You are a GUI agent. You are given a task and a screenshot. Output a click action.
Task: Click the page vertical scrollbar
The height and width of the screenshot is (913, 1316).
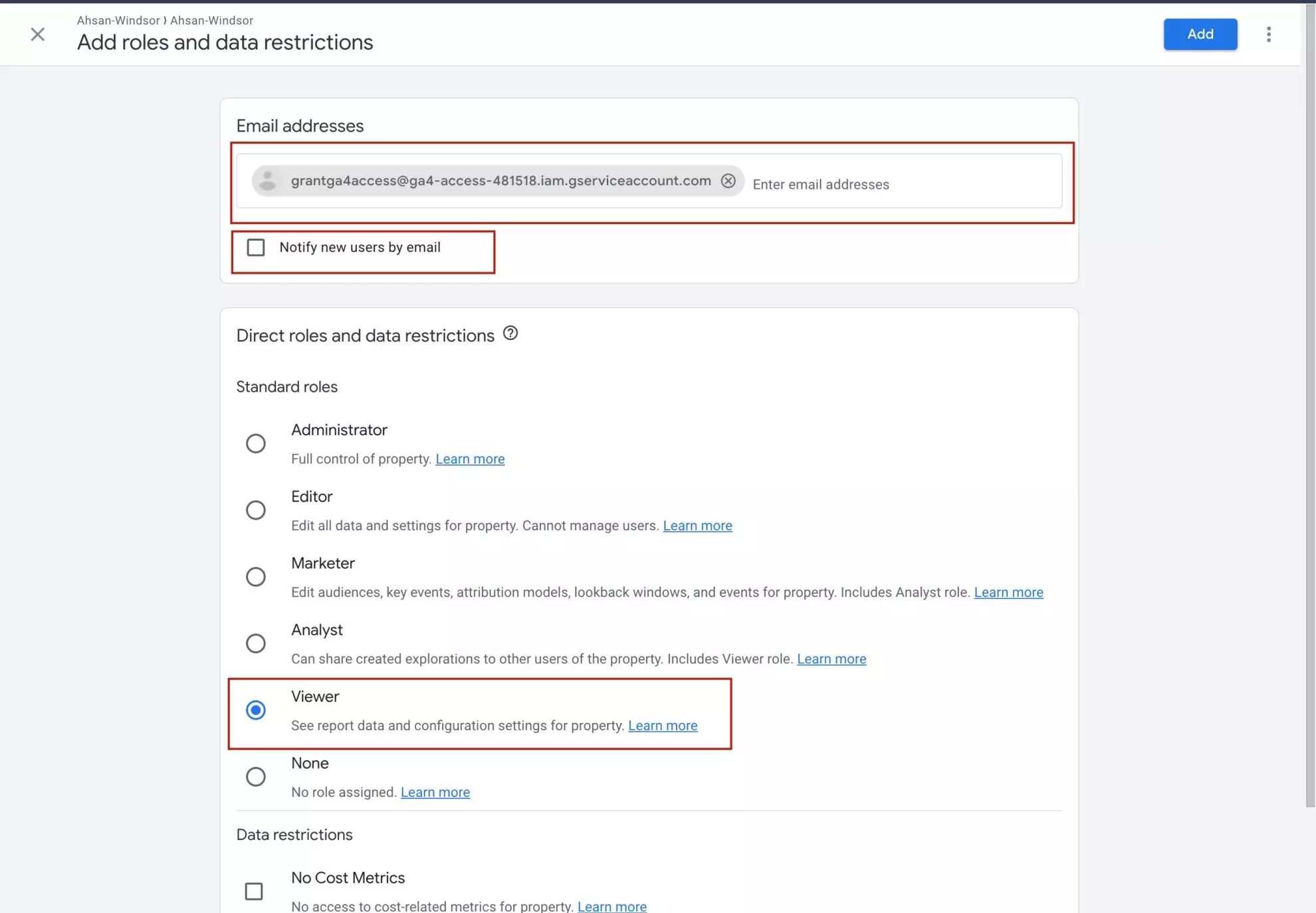[x=1310, y=399]
